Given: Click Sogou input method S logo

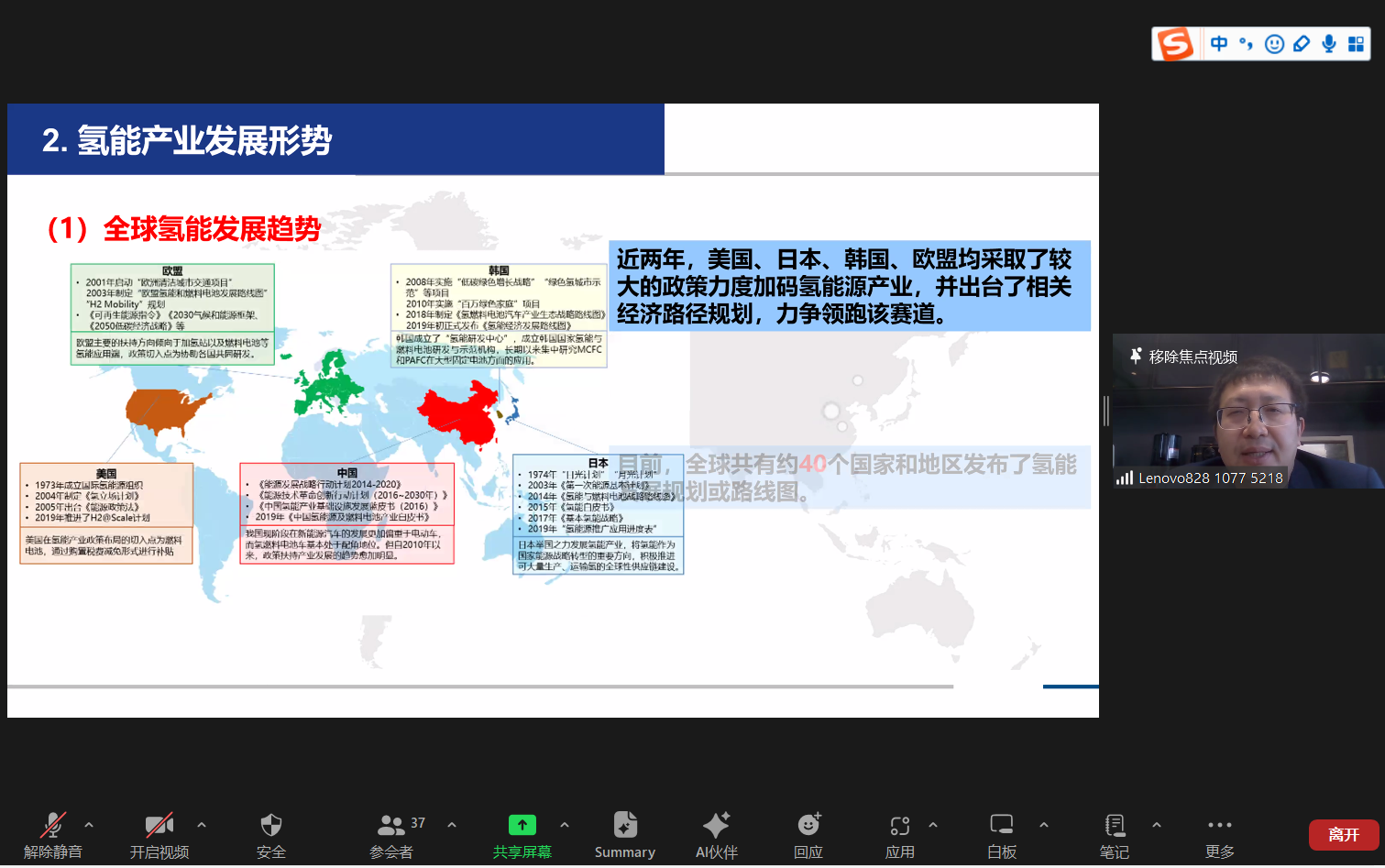Looking at the screenshot, I should click(x=1175, y=44).
